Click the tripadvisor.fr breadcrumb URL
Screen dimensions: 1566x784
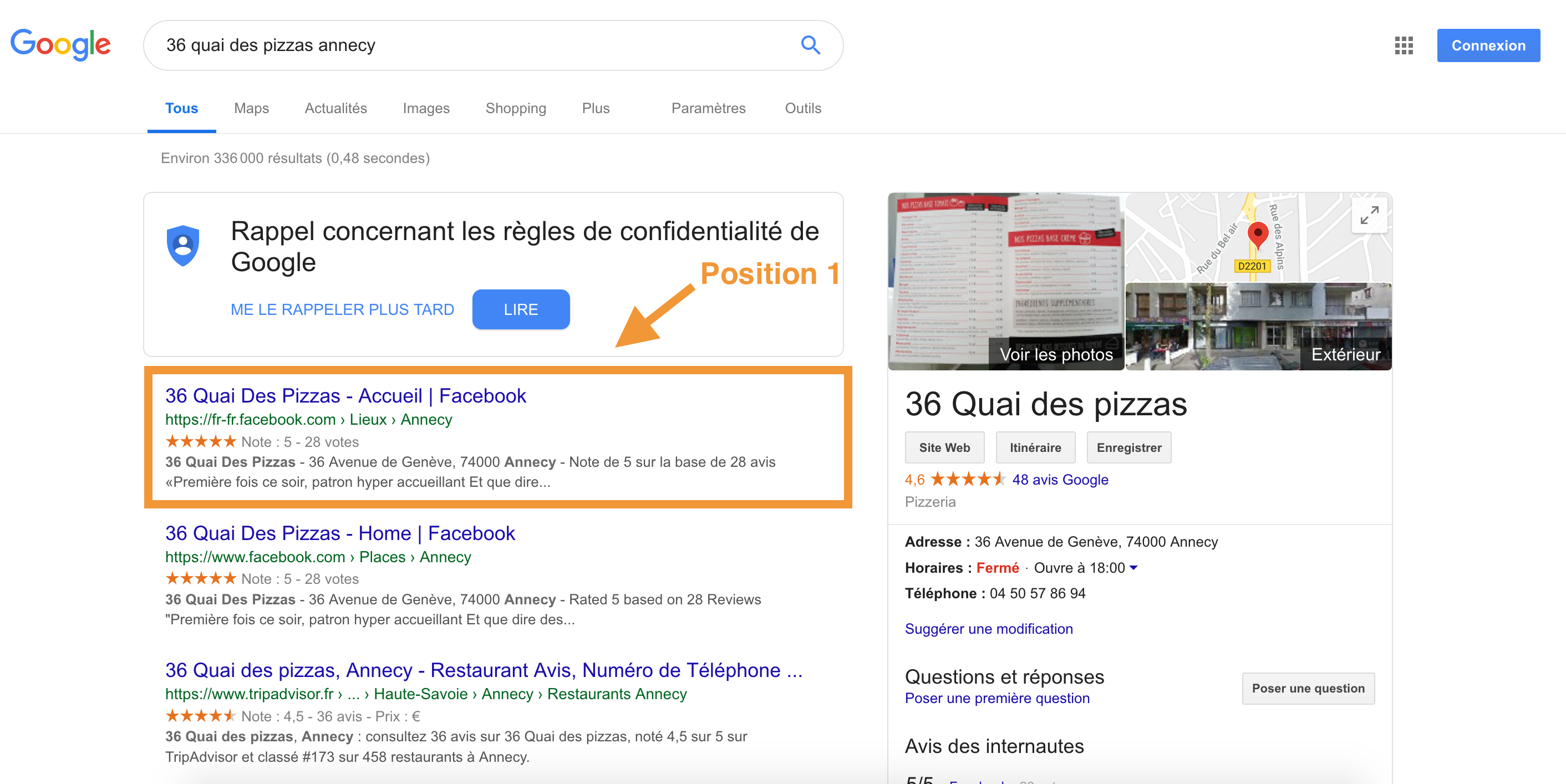(x=425, y=694)
